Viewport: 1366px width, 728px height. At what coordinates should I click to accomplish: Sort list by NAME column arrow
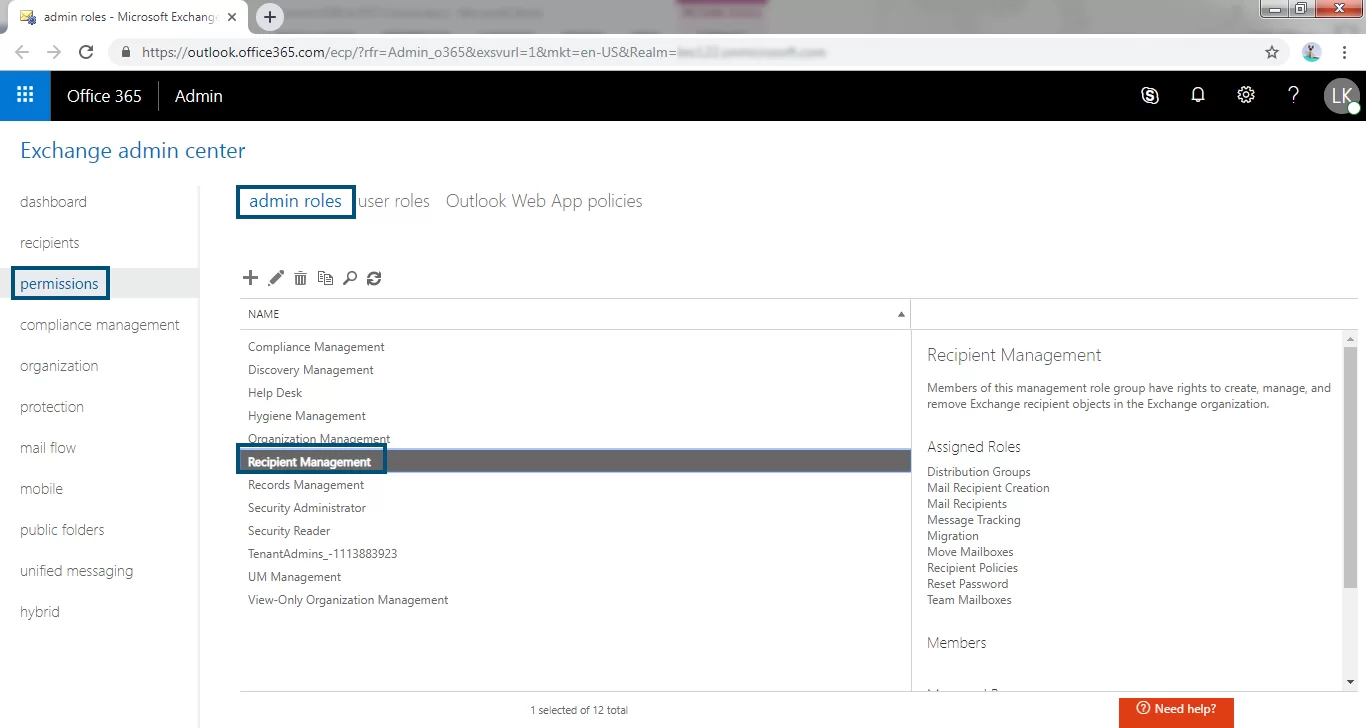(901, 314)
